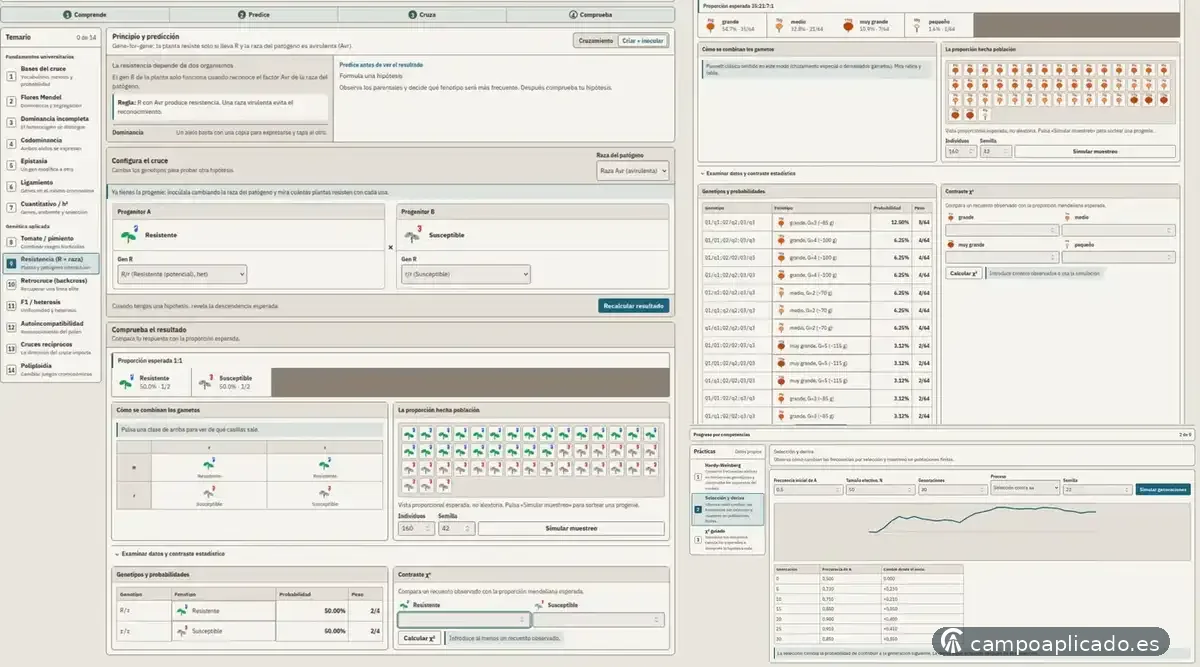This screenshot has width=1200, height=667.
Task: Click Simular muestreo beside the Semilla 42 field
Action: coord(571,528)
